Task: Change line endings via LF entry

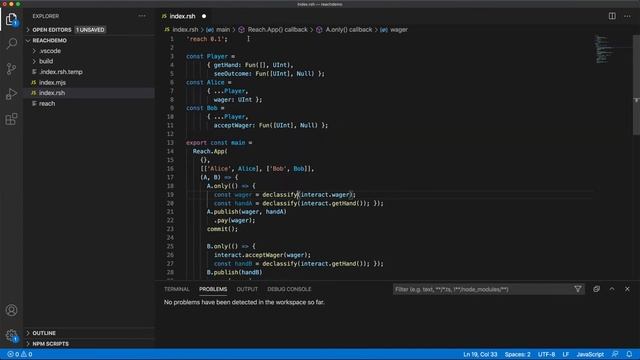Action: (565, 354)
